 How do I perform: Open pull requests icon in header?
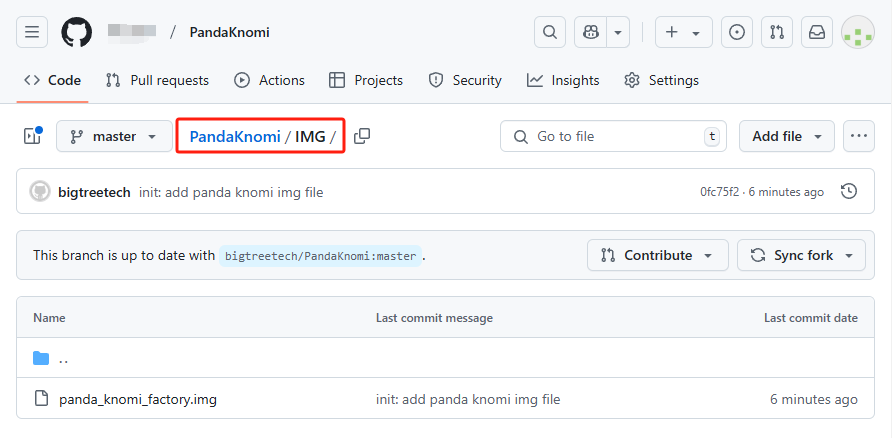pos(777,32)
